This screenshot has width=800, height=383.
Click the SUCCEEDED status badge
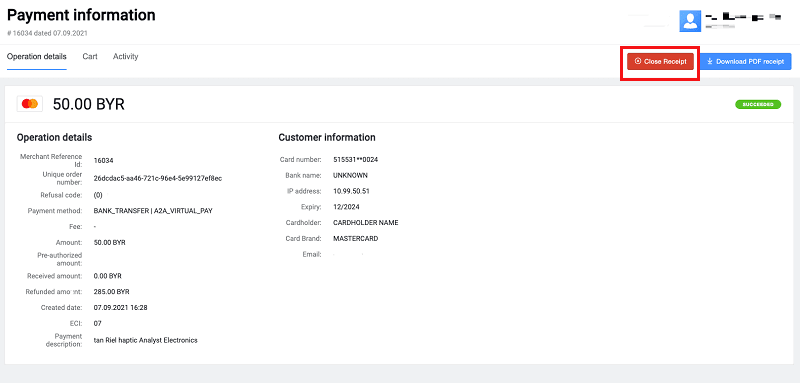pos(758,104)
